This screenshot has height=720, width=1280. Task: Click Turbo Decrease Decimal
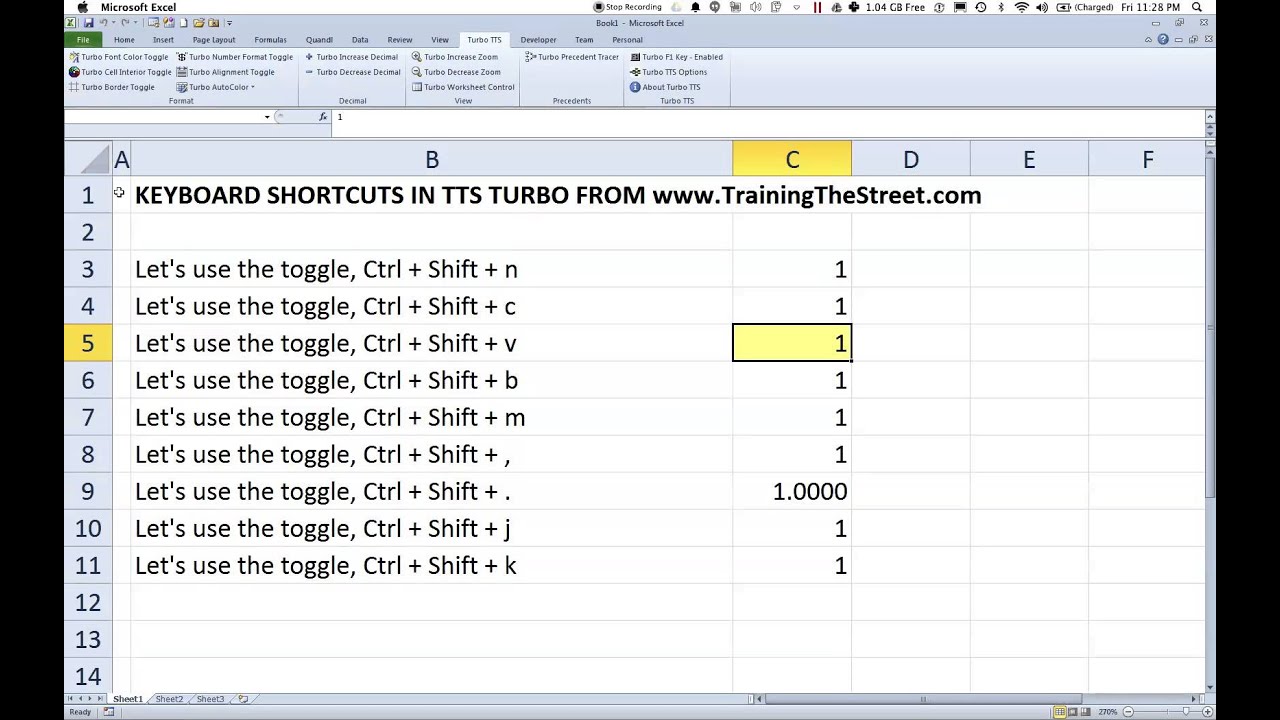click(x=353, y=72)
